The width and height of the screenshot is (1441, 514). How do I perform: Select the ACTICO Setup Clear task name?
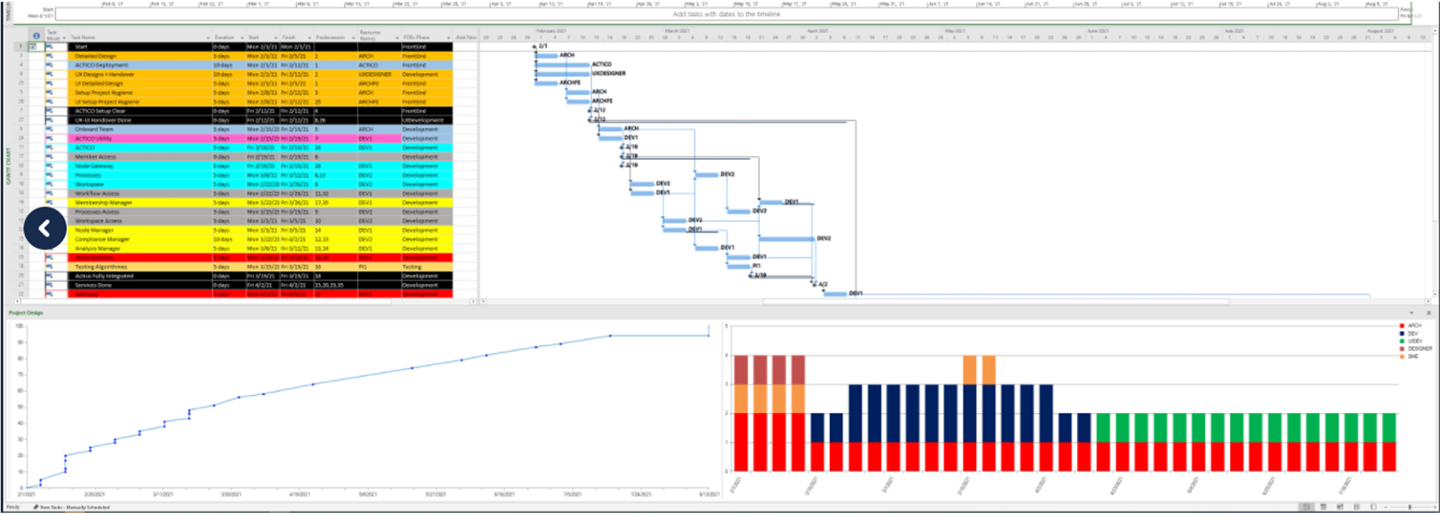pos(98,111)
